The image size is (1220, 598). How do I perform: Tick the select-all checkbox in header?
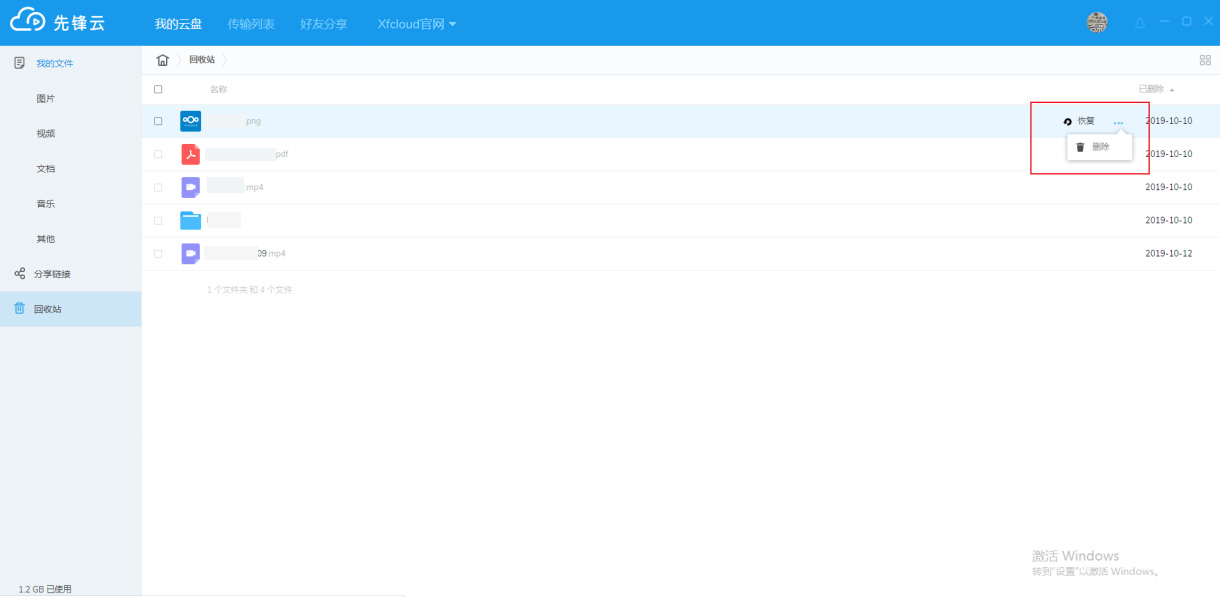pyautogui.click(x=158, y=89)
